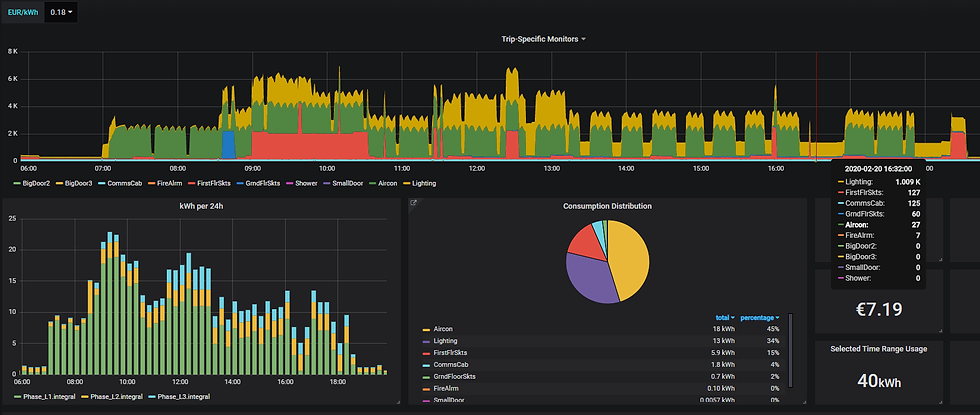Click the BigDoor2 legend color line icon
Image resolution: width=980 pixels, height=415 pixels.
[x=17, y=184]
